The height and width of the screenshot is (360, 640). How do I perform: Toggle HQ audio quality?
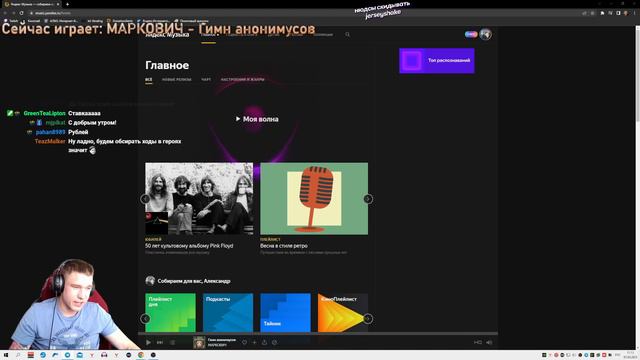click(478, 342)
